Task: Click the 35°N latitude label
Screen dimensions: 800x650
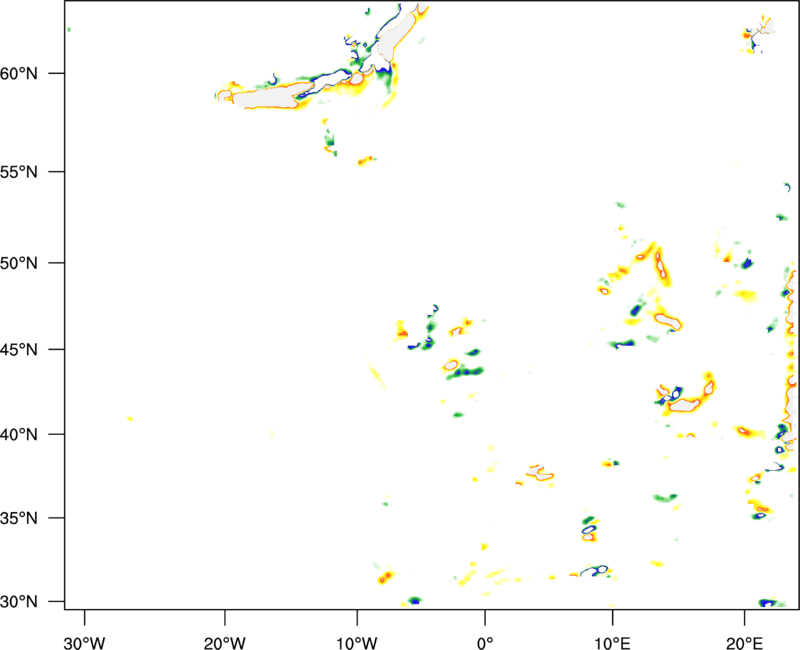Action: 19,518
